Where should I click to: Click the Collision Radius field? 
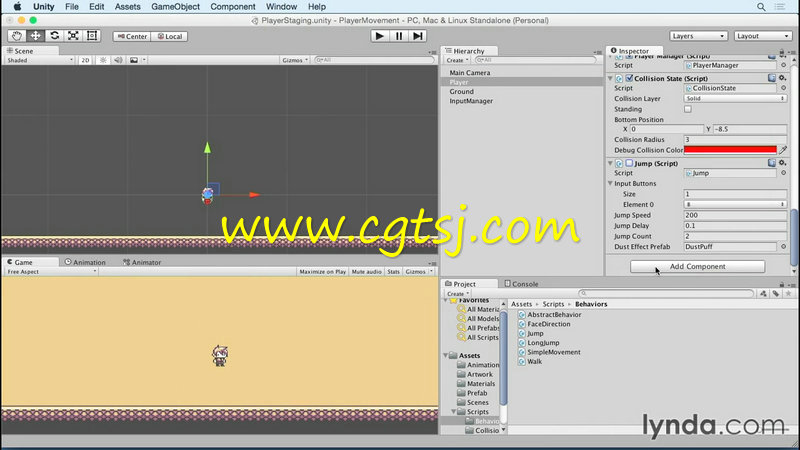pyautogui.click(x=735, y=139)
